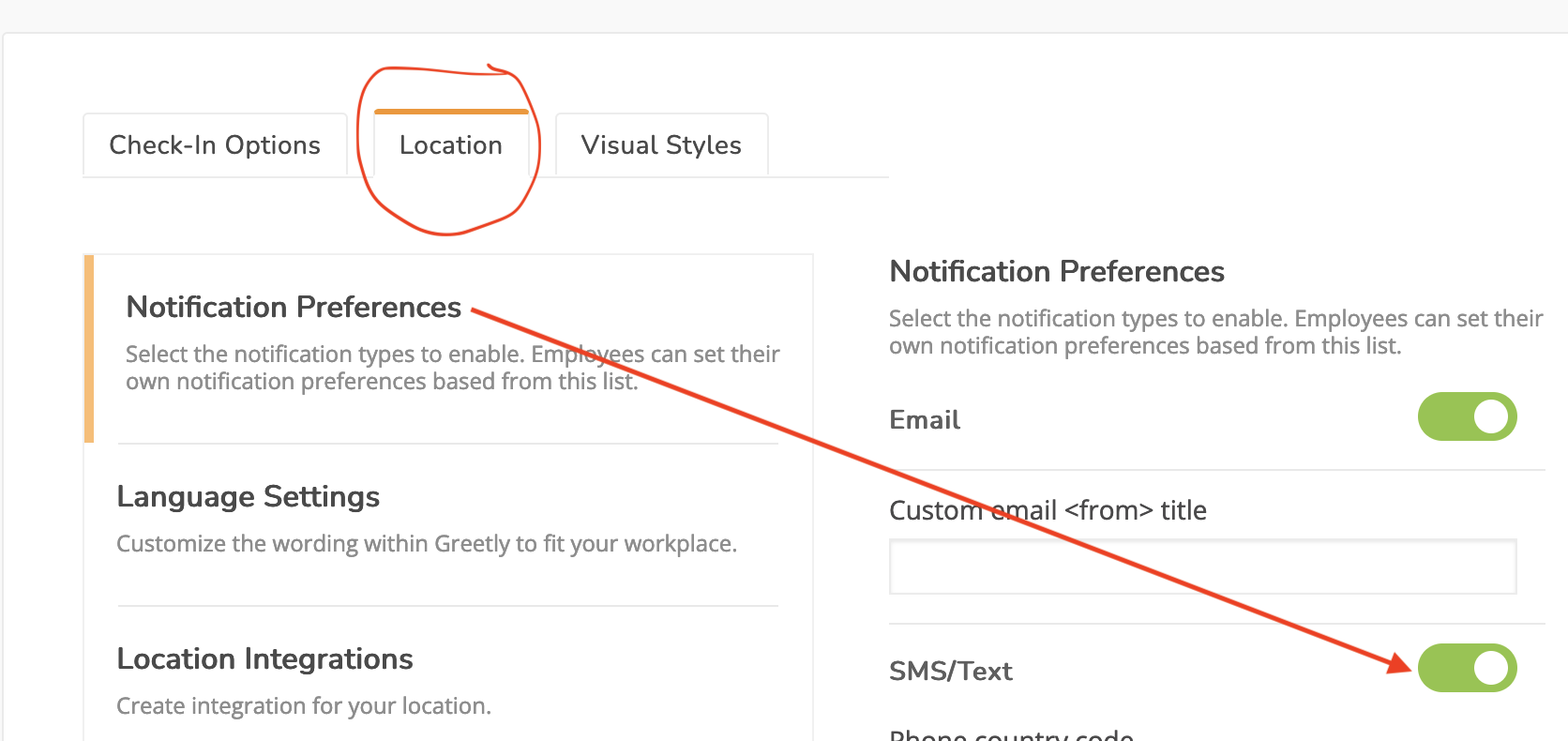
Task: Click the 'Custom email <from> title' label
Action: (x=1048, y=510)
